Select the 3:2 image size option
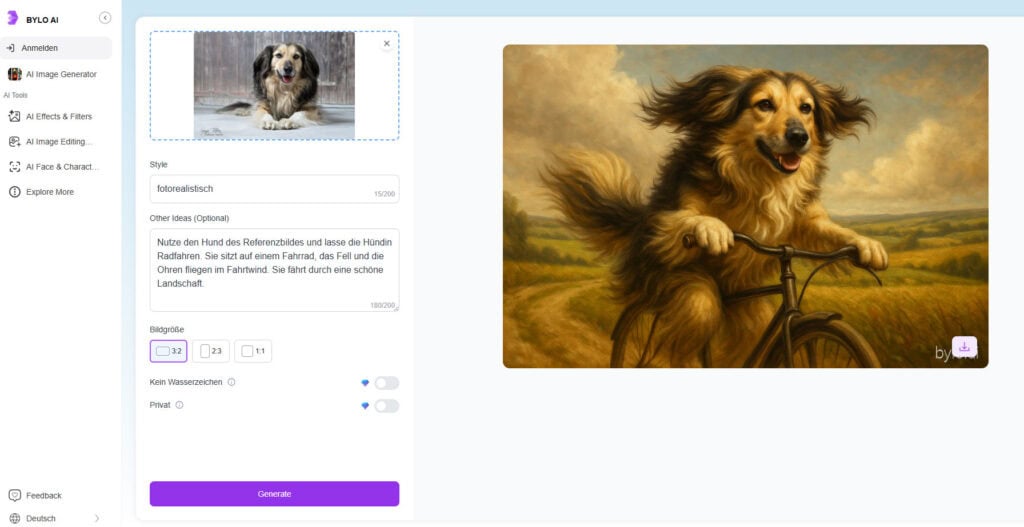Image resolution: width=1024 pixels, height=527 pixels. point(168,351)
